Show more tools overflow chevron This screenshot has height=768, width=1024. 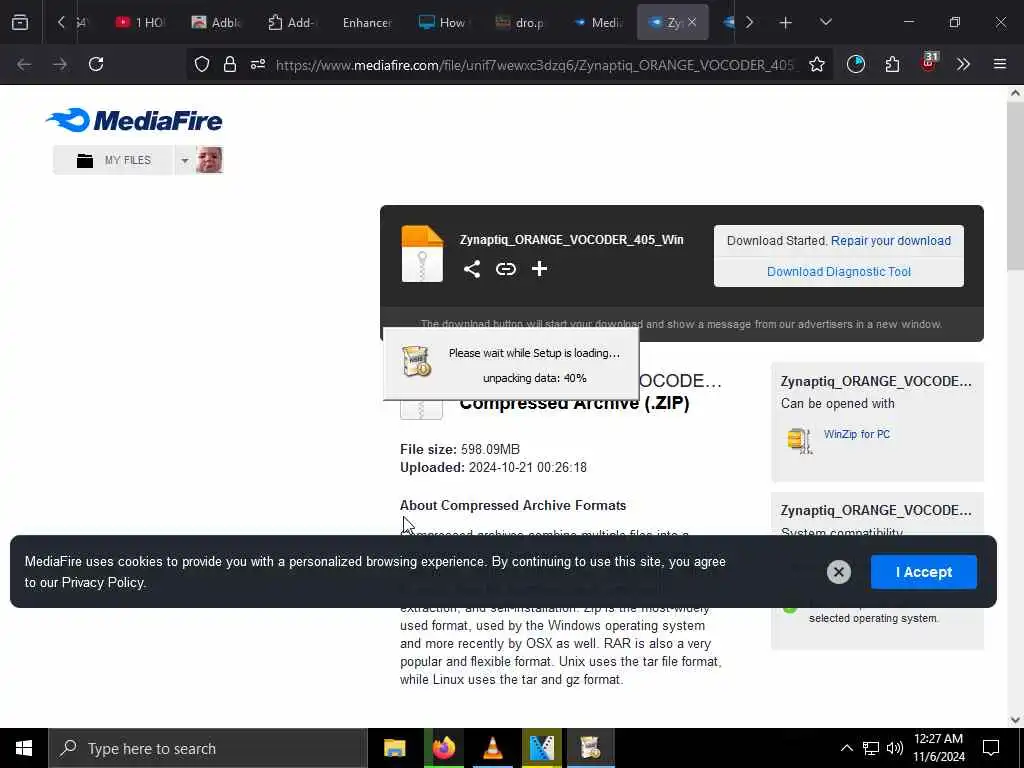point(963,64)
